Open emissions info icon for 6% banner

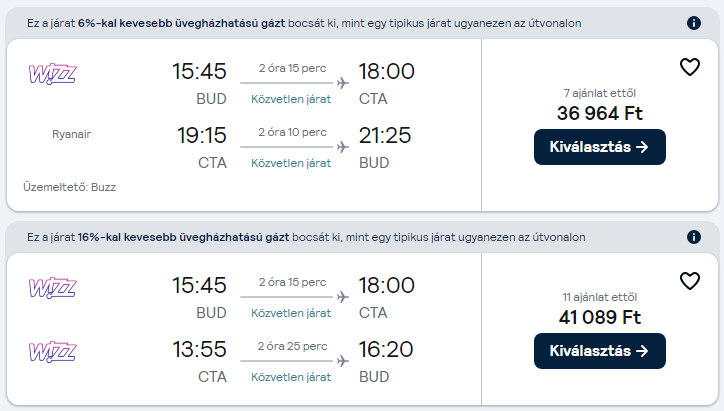694,23
